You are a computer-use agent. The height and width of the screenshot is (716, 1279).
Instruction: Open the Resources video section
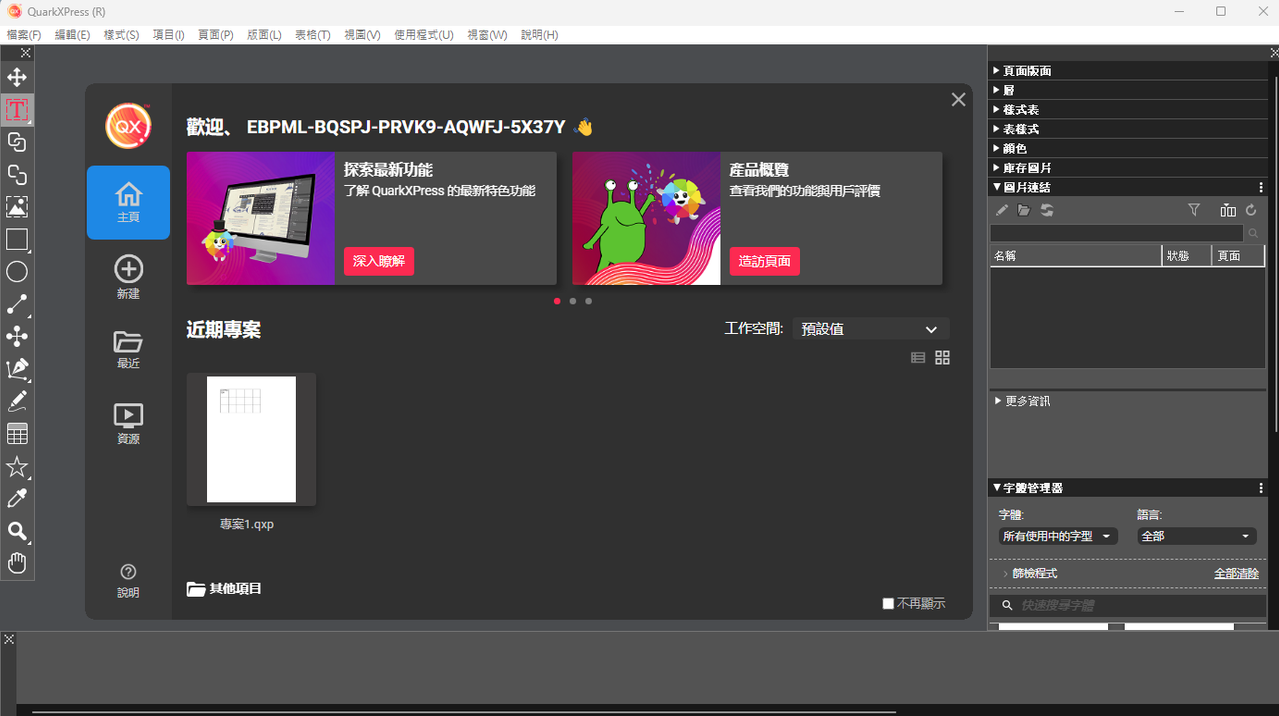click(128, 423)
